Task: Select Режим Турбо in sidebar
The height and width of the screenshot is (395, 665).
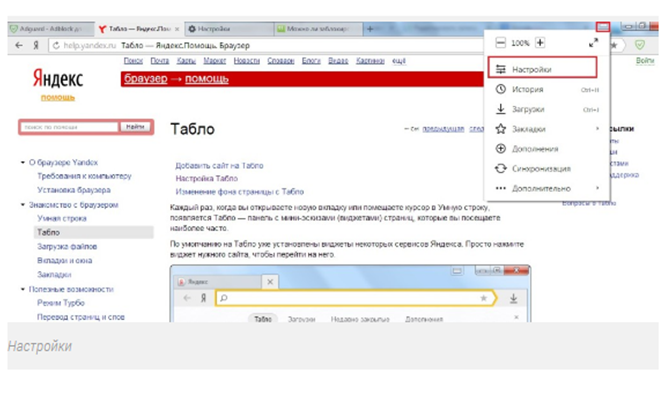Action: tap(61, 303)
